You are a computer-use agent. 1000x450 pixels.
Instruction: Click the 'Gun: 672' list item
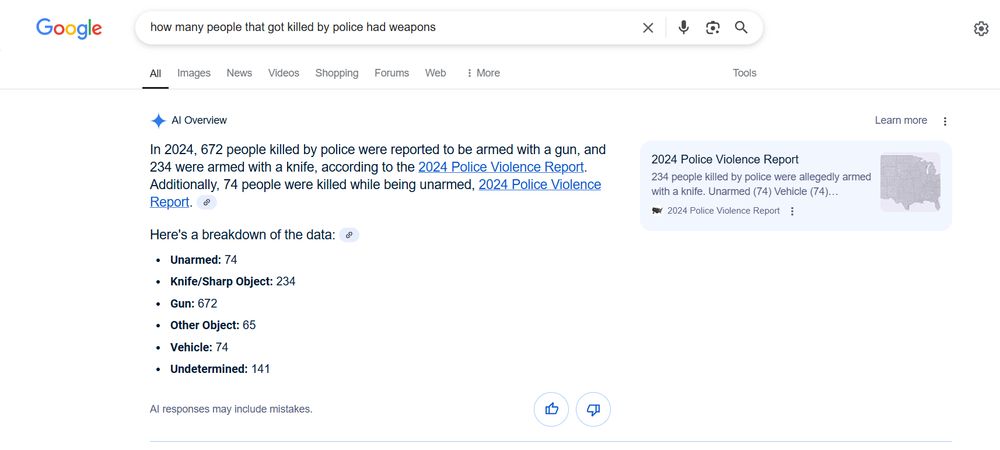194,303
